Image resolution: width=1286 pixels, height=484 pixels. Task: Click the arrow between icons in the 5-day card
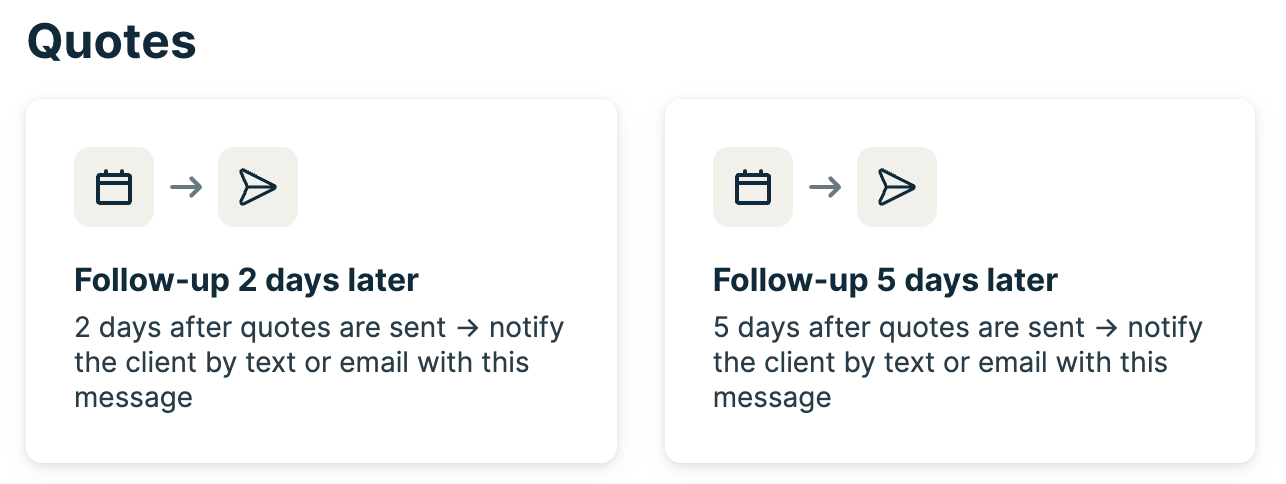(x=825, y=187)
